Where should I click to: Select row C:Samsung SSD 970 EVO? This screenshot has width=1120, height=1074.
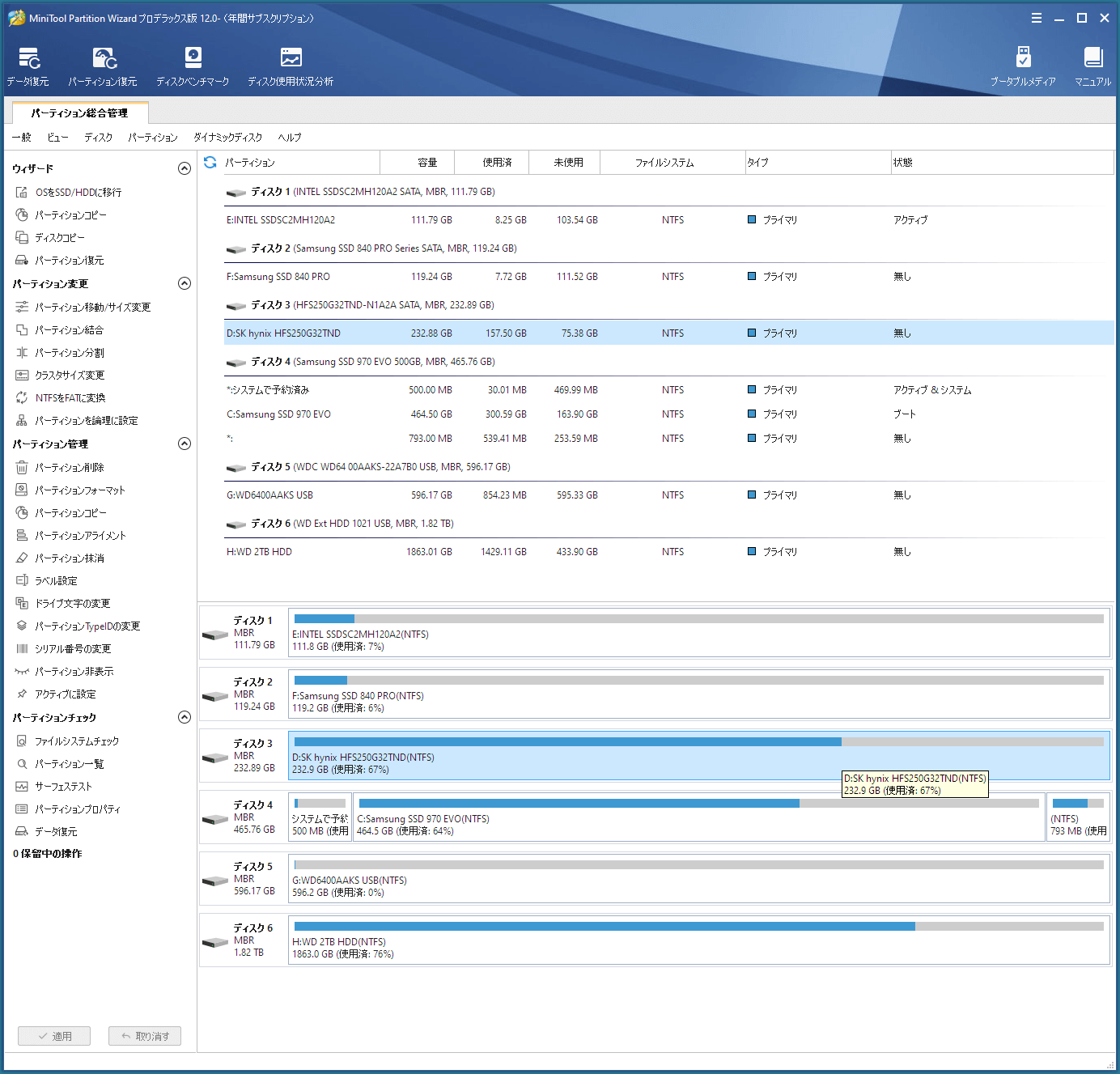click(668, 414)
